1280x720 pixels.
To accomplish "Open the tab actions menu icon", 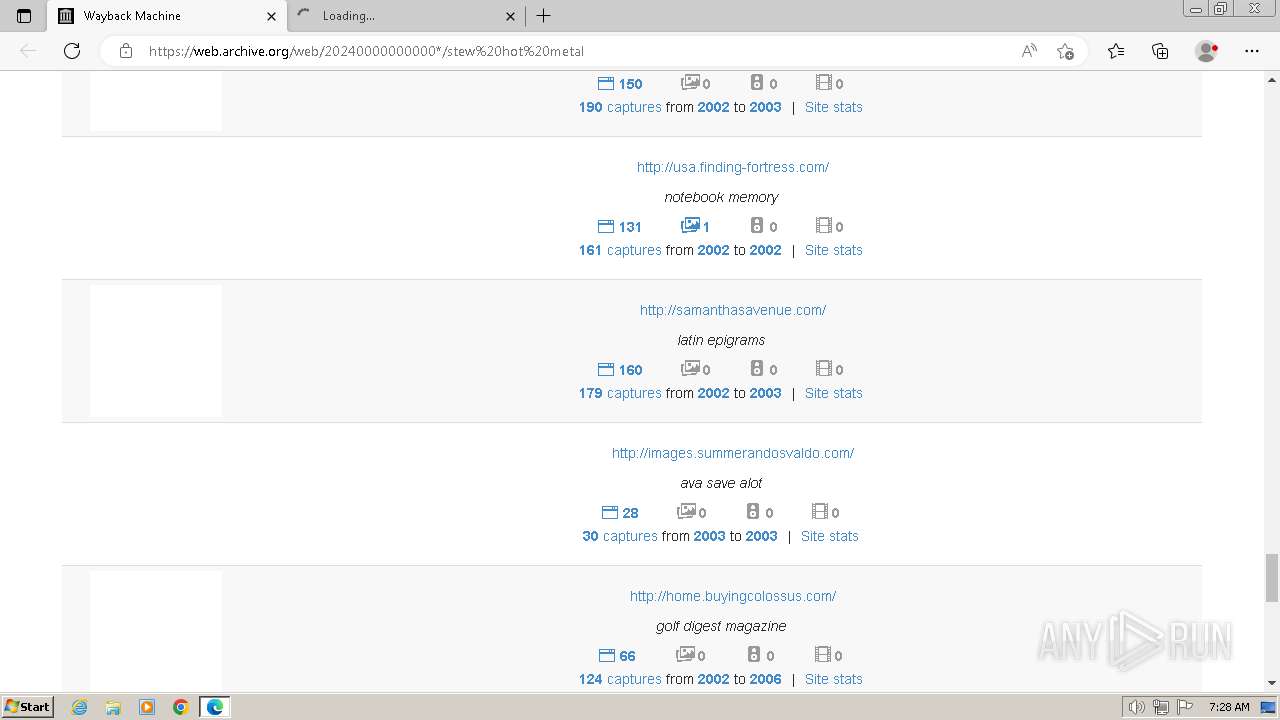I will [x=24, y=16].
